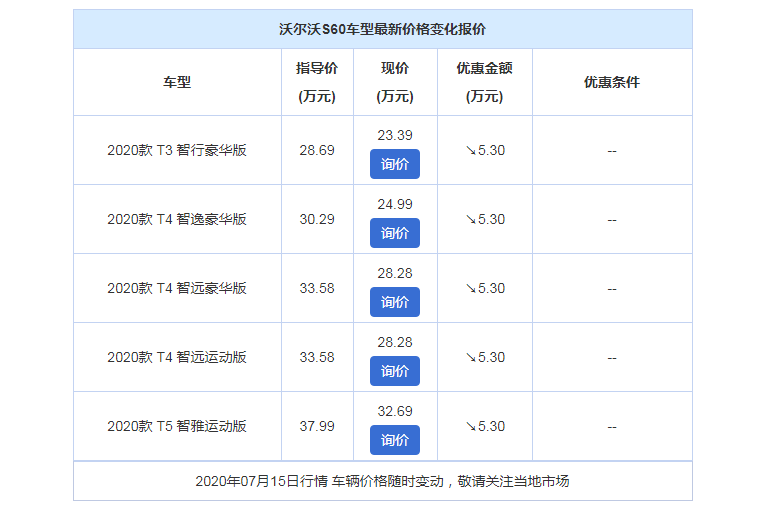Select the table title 沃尔沃S60车型最新价格变化报价
This screenshot has width=766, height=507.
383,29
